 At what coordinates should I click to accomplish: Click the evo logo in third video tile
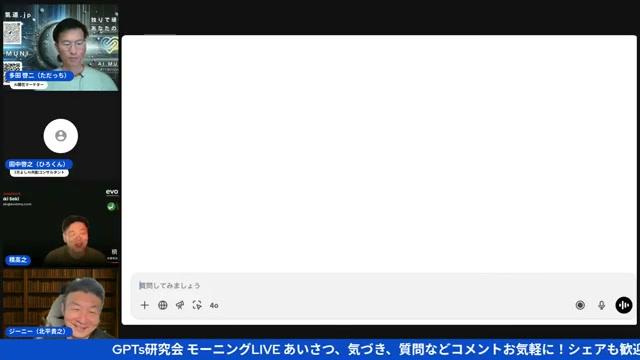click(112, 191)
